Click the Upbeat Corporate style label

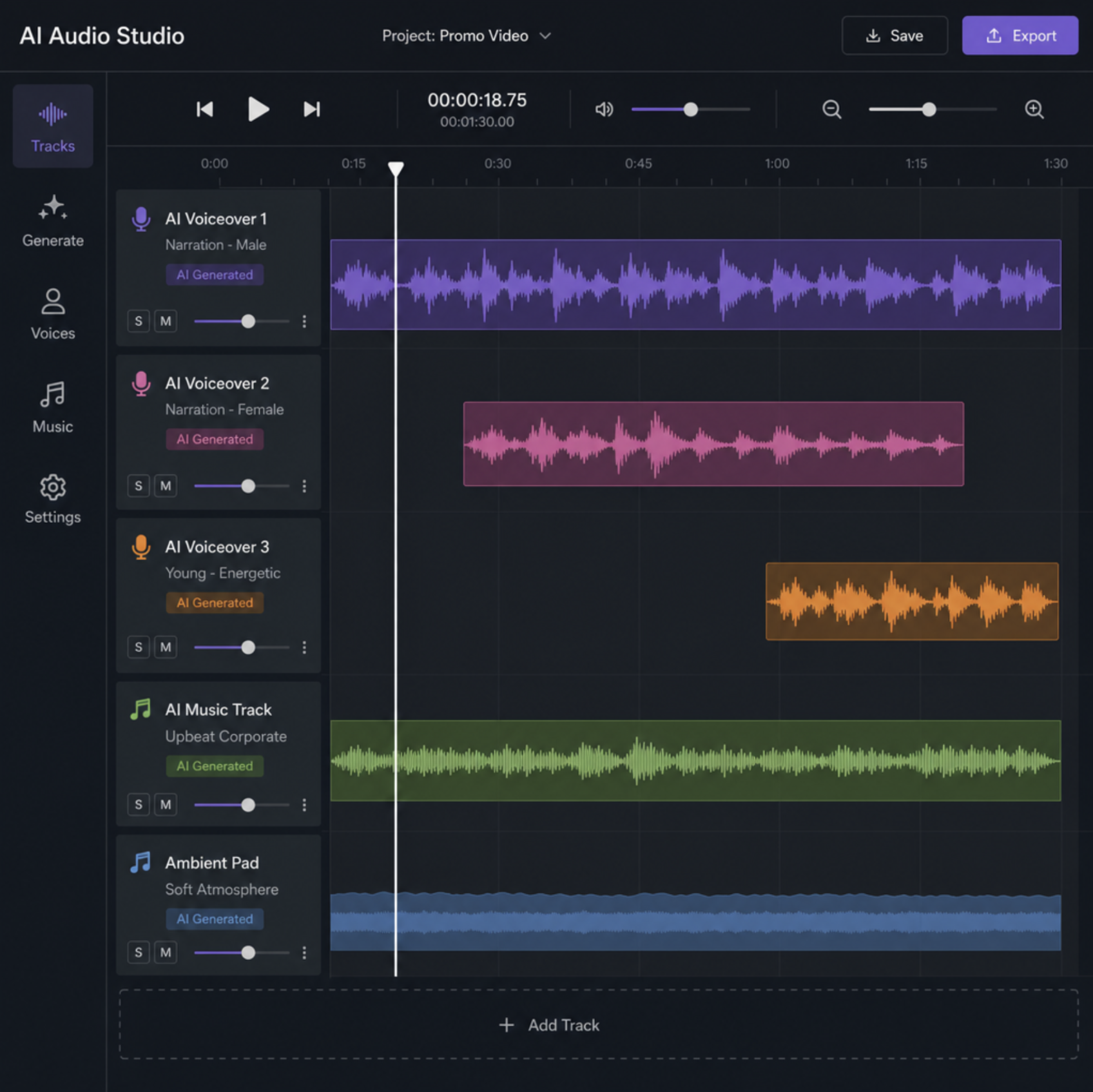point(226,736)
